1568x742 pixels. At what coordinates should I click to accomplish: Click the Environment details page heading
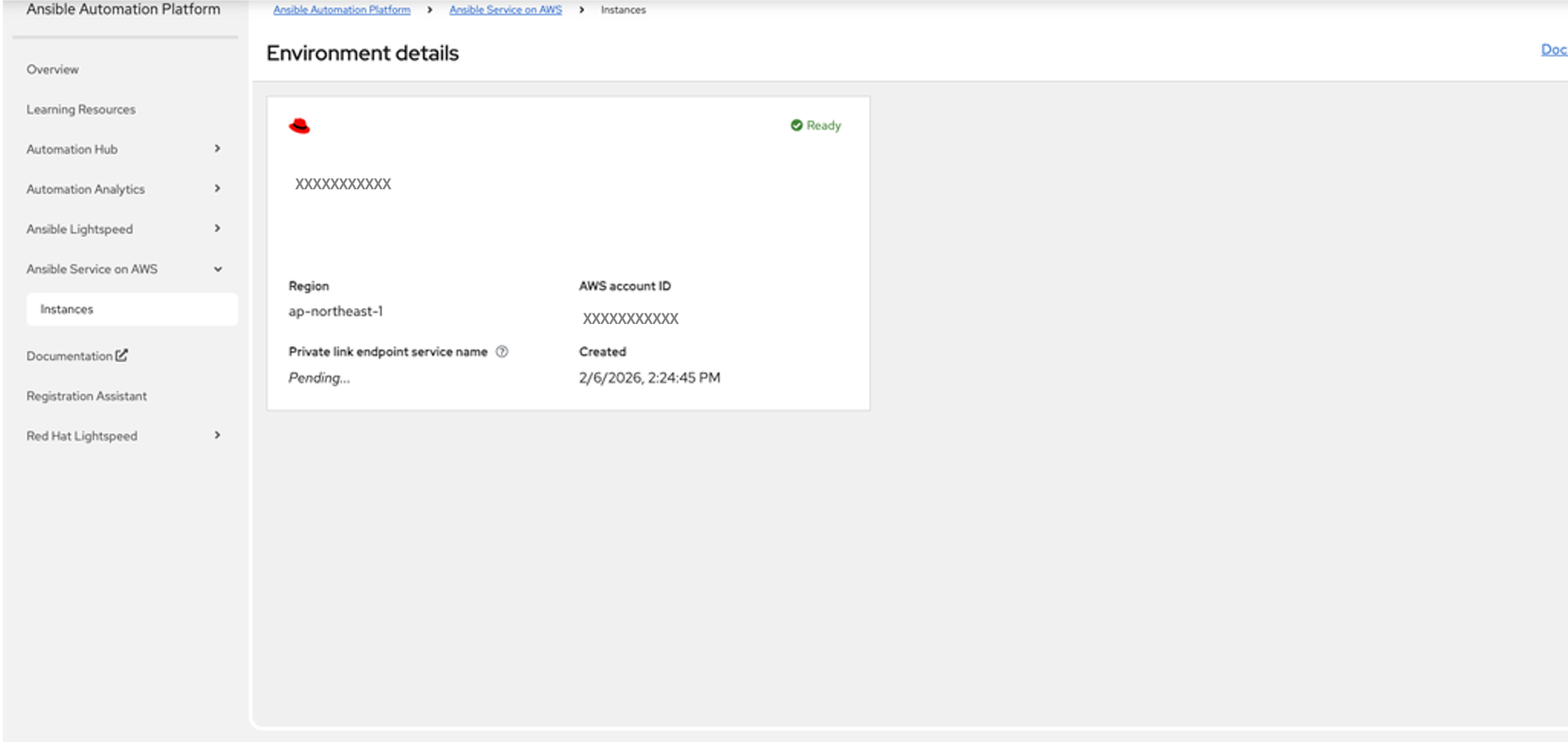[362, 53]
